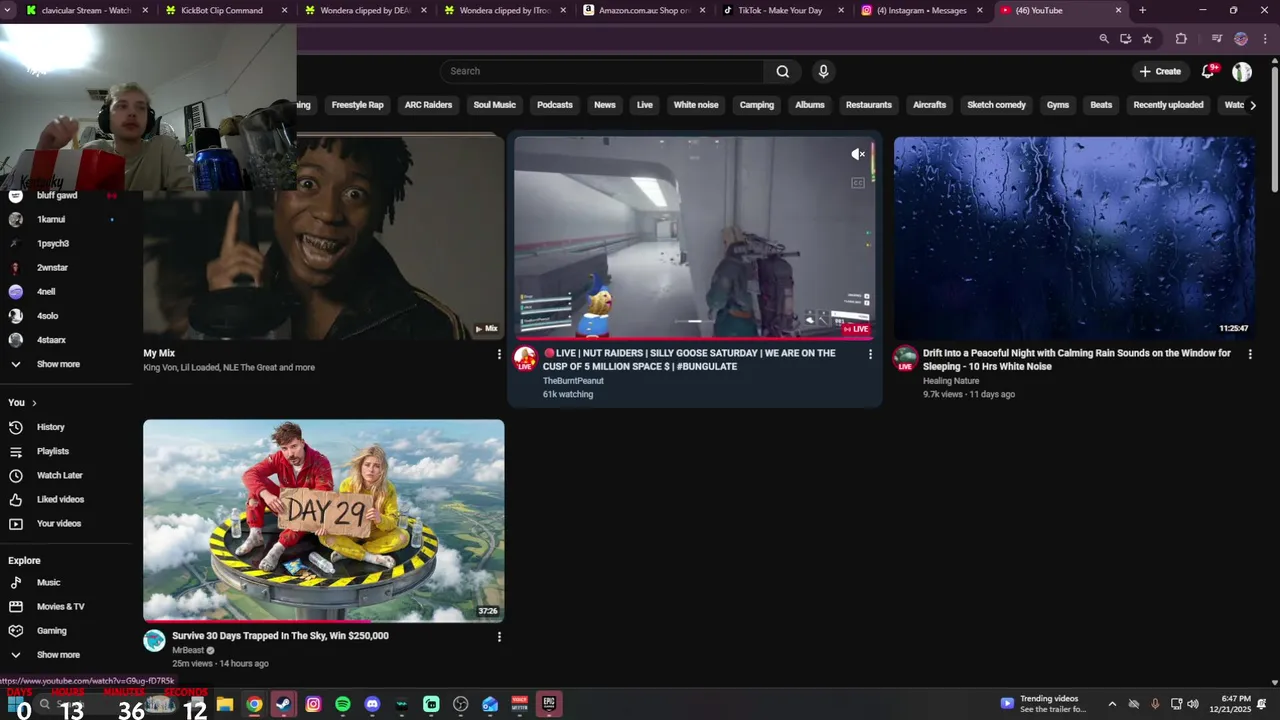Select the ARC Raiders chip
Screen dimensions: 1280x720
tap(428, 105)
